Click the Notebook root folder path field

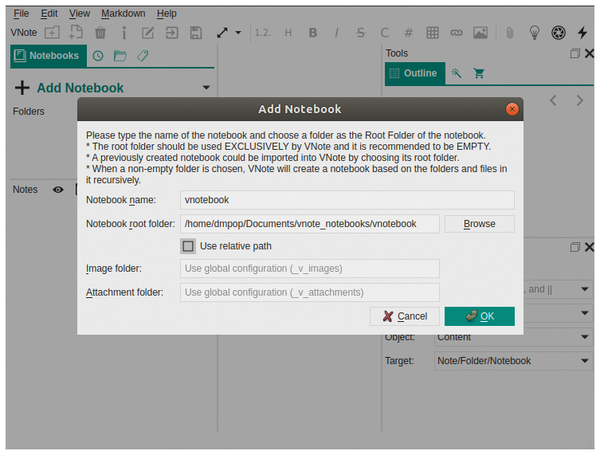tap(310, 224)
